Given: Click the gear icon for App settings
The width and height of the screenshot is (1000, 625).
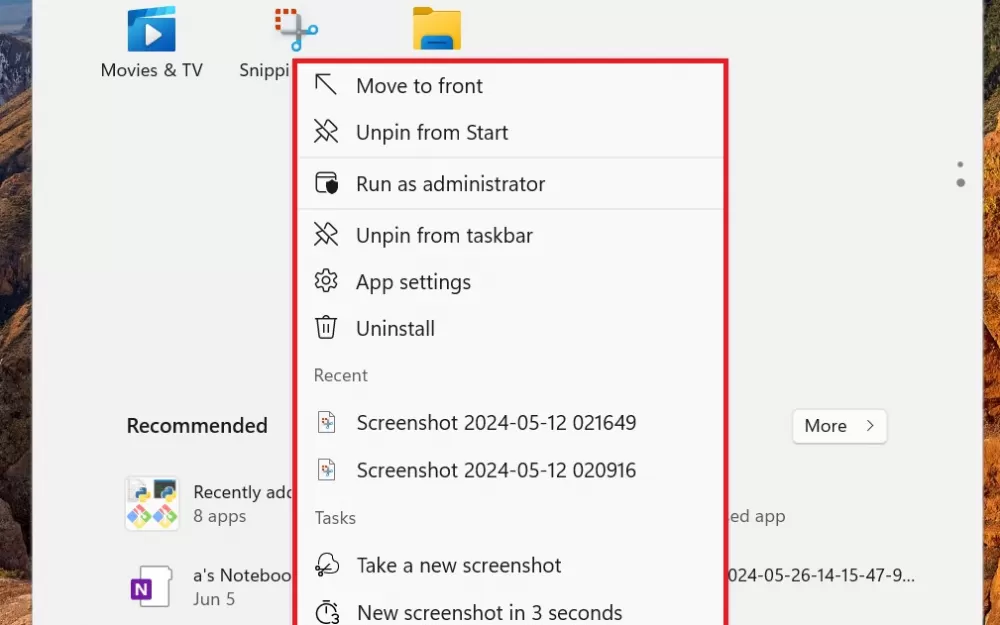Looking at the screenshot, I should tap(326, 282).
